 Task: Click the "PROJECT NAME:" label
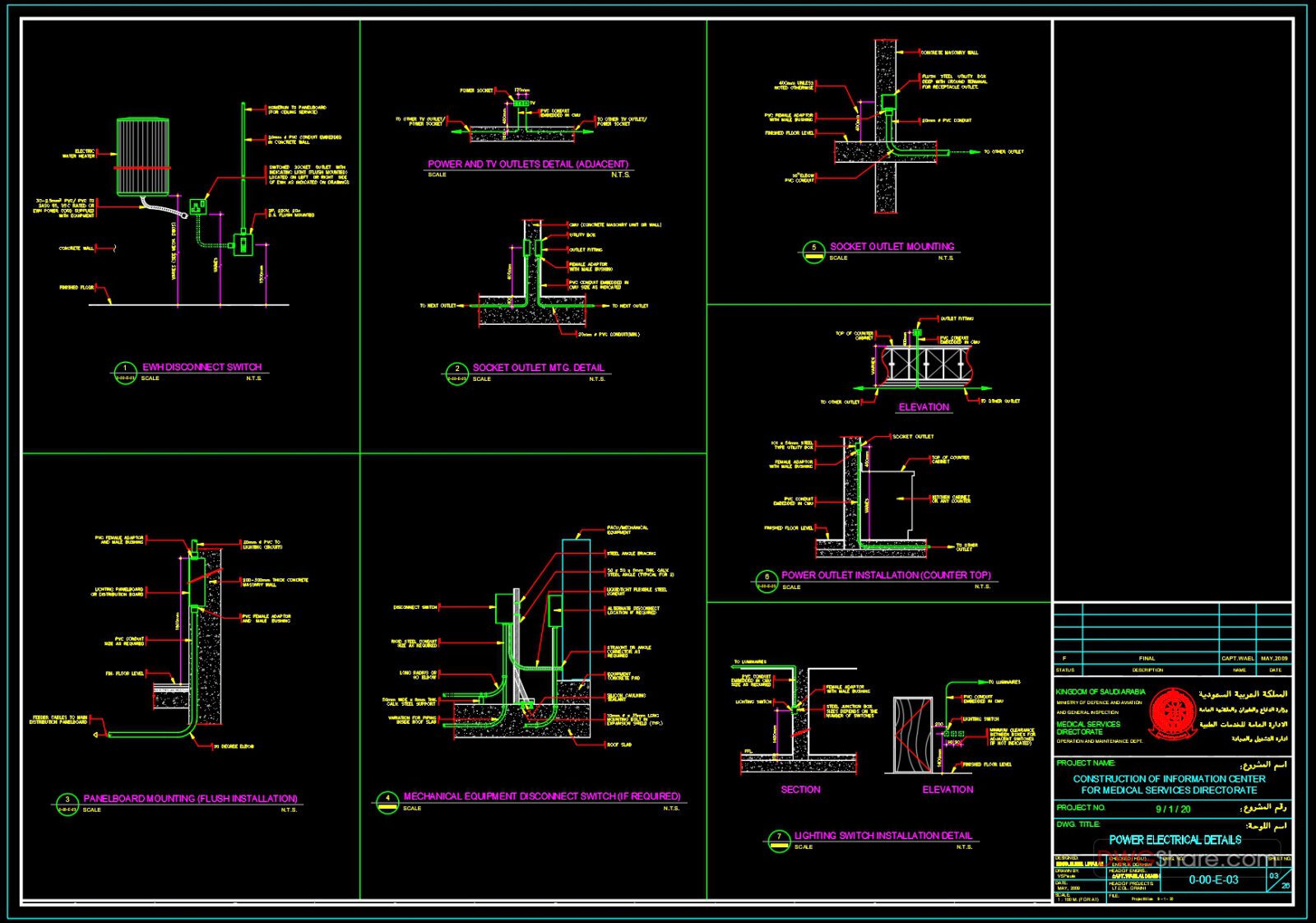[x=1086, y=763]
